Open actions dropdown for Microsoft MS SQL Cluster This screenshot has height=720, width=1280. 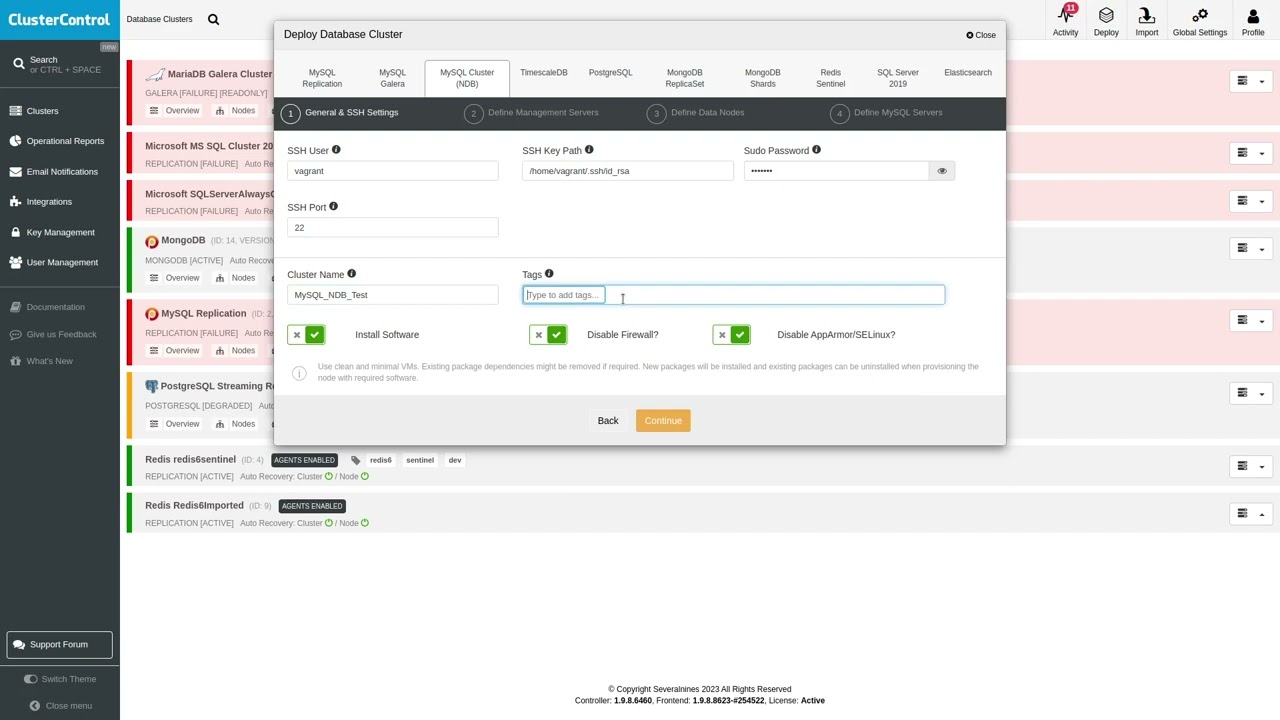1251,153
